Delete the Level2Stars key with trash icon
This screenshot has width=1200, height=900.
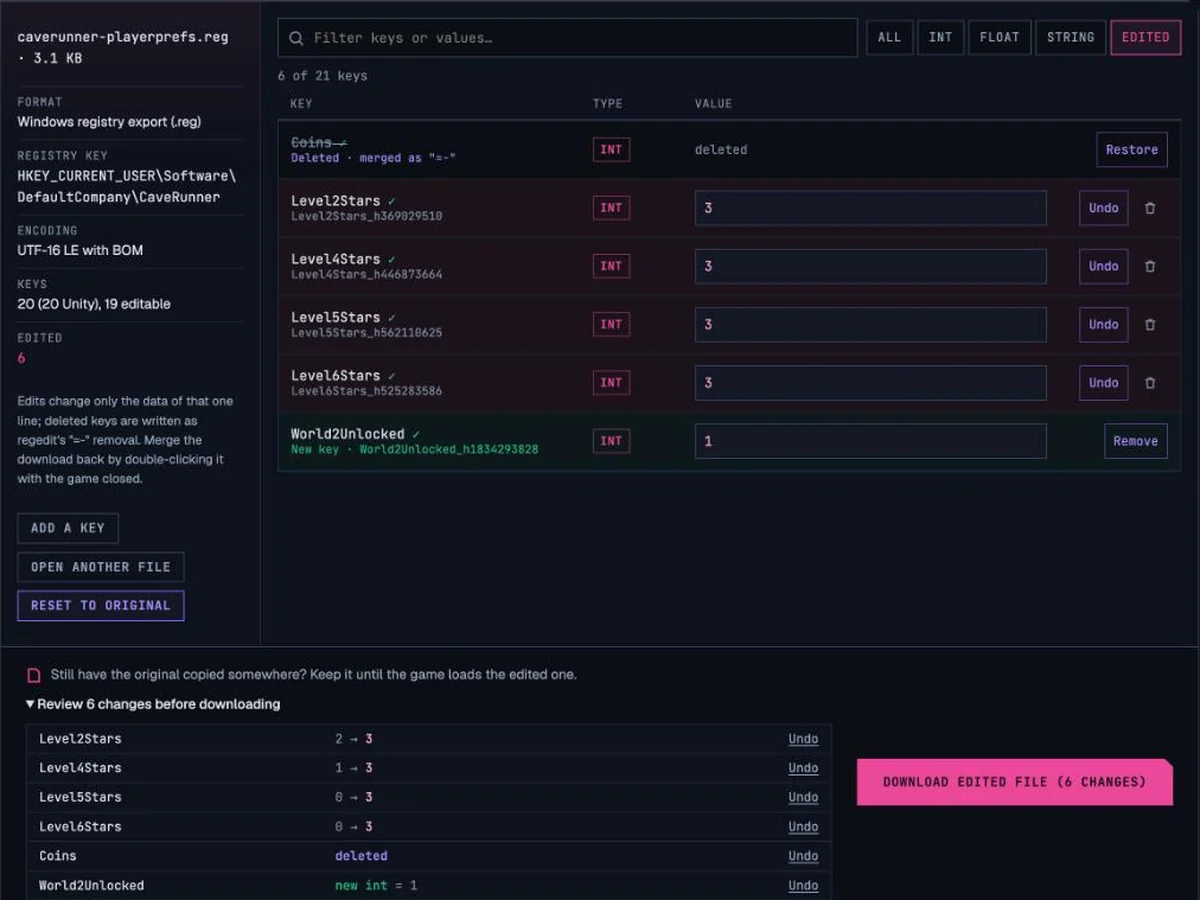tap(1150, 208)
